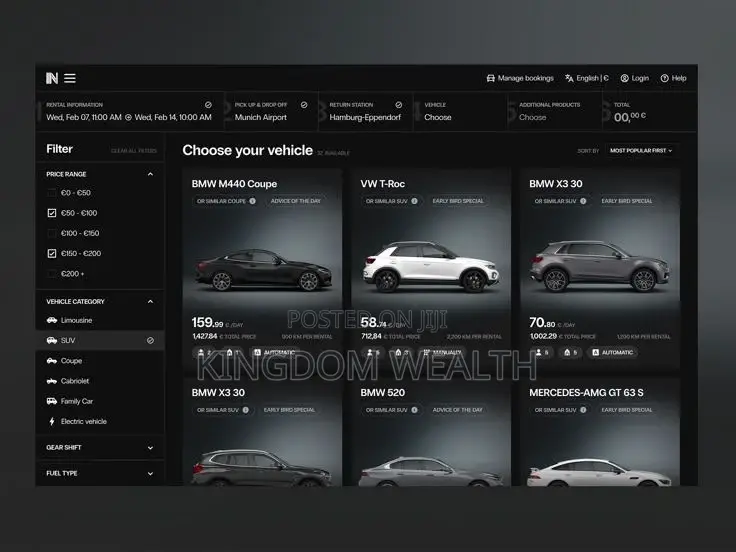This screenshot has width=736, height=552.
Task: Click the Family Car van icon
Action: click(x=52, y=401)
